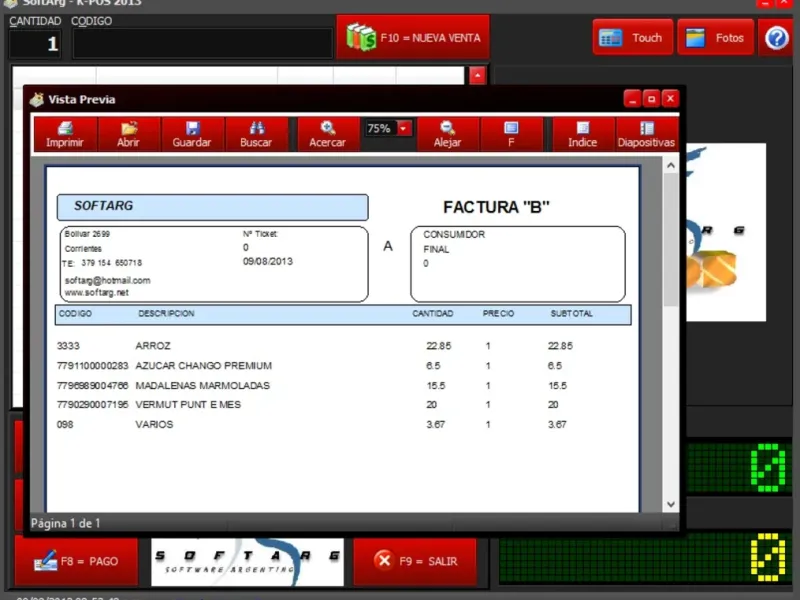Click code 7790290007195
800x600 pixels.
(x=92, y=405)
